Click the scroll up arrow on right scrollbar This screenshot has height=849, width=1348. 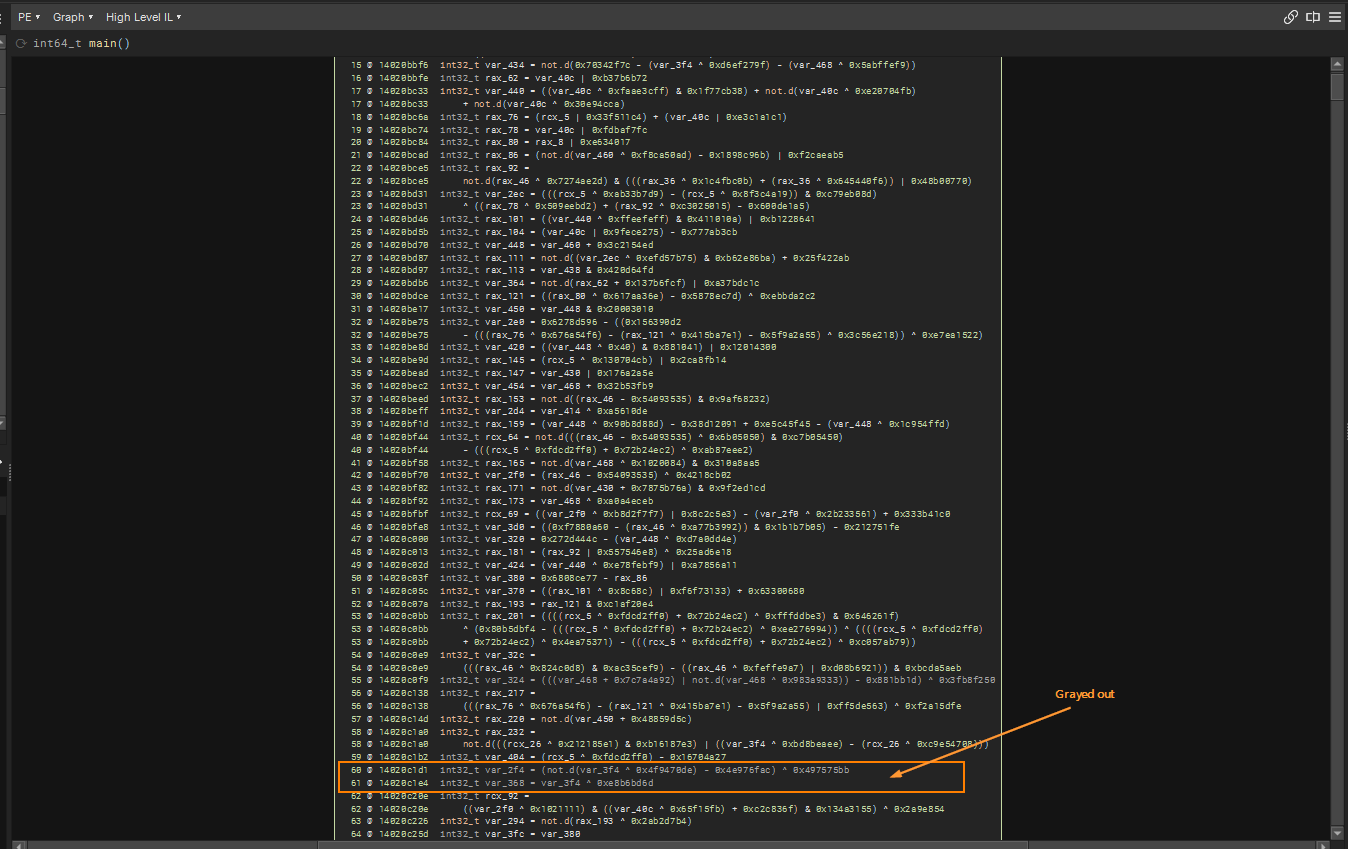click(1337, 65)
